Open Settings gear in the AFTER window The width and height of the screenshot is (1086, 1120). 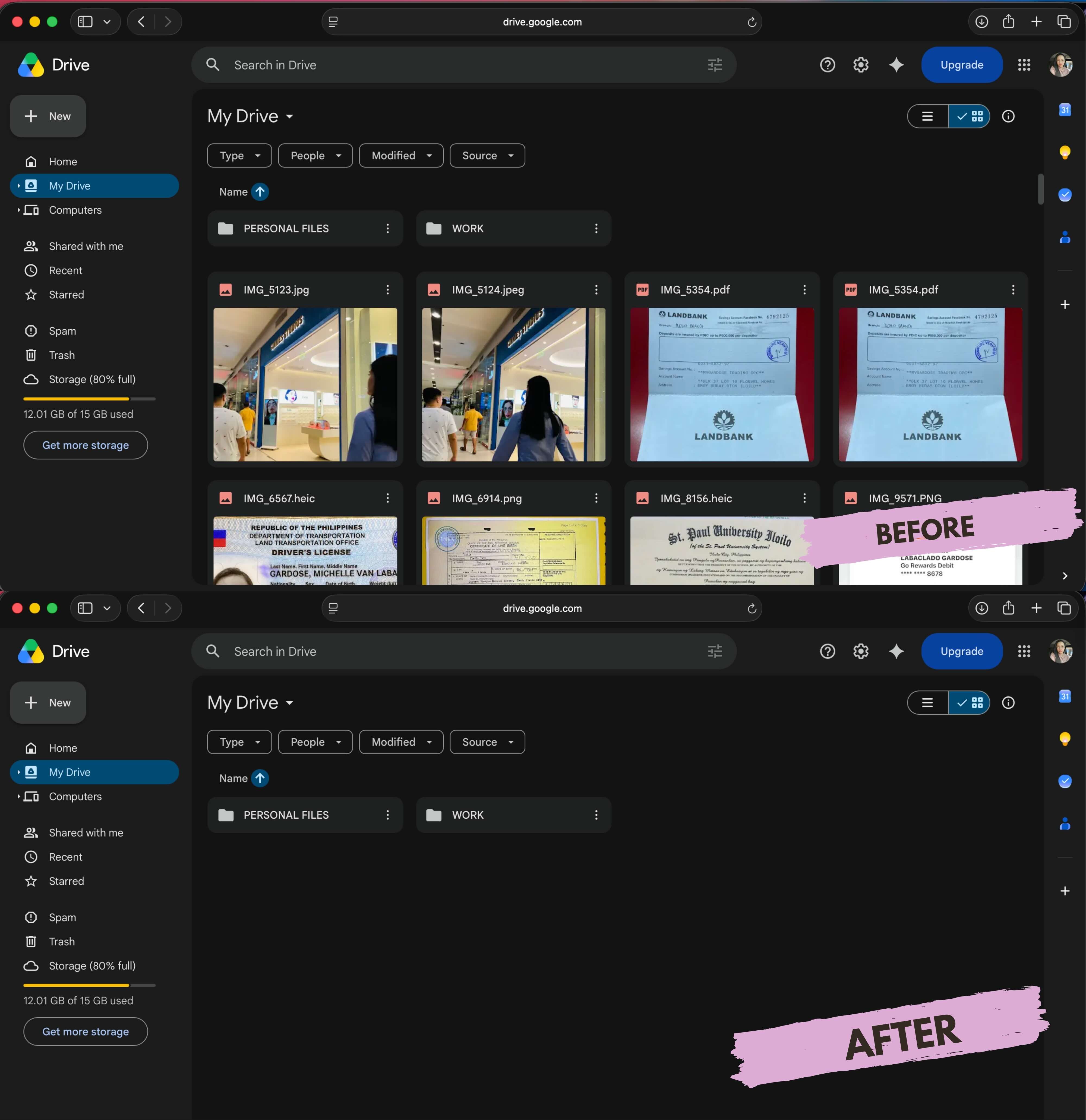coord(861,651)
